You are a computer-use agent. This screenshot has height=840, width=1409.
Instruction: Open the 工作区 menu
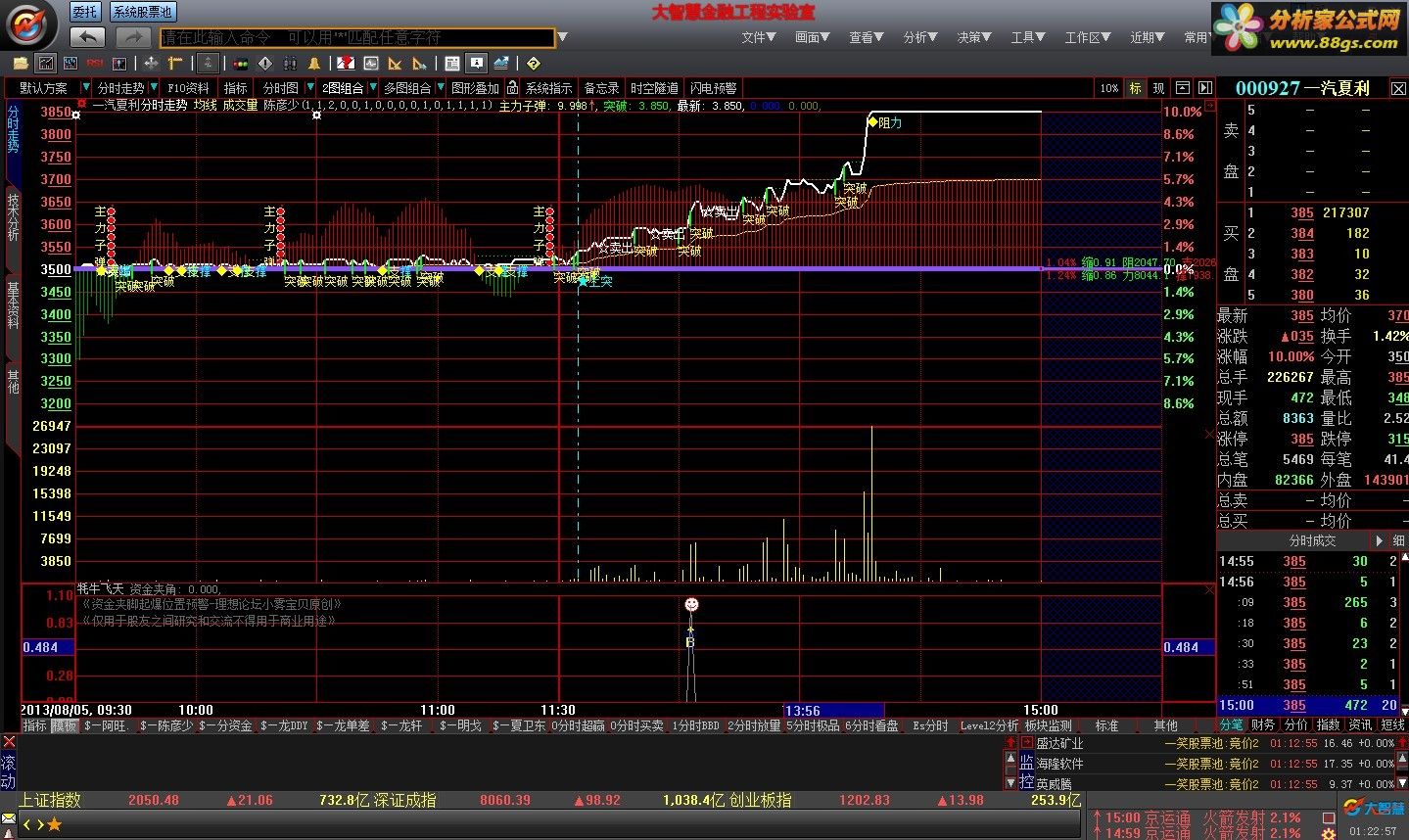tap(1088, 37)
